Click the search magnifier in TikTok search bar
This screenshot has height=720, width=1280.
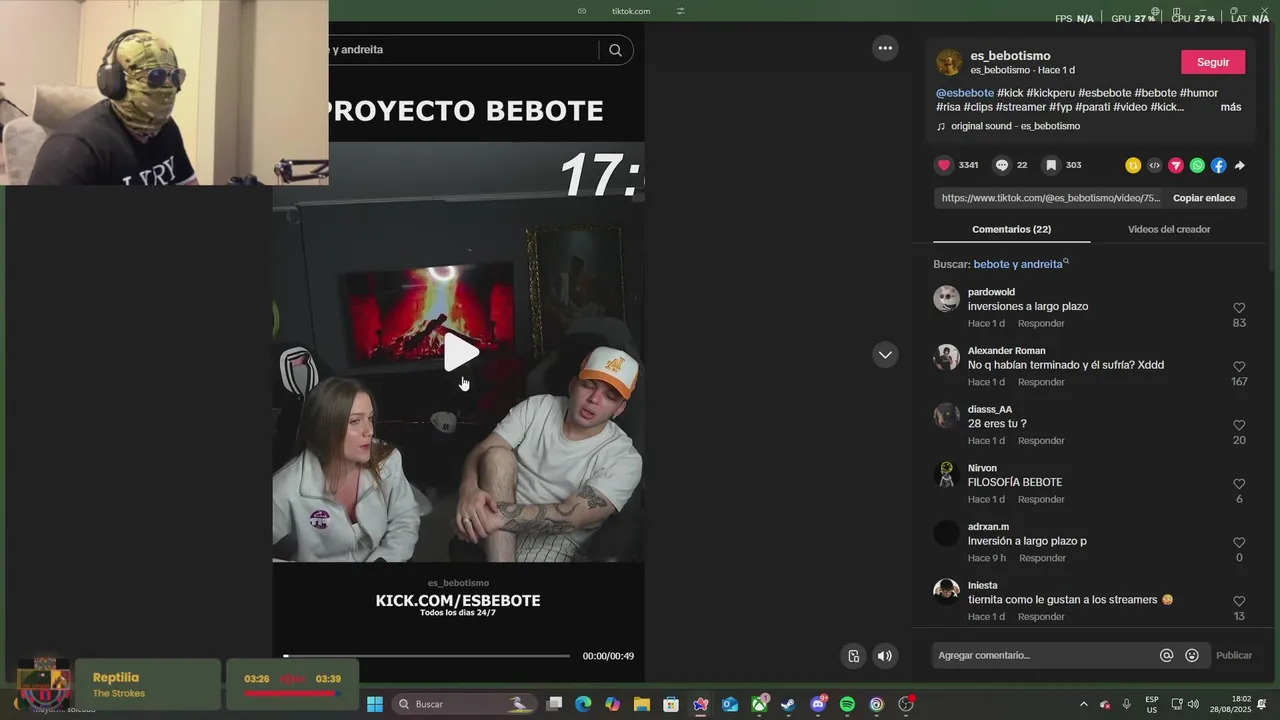tap(616, 50)
